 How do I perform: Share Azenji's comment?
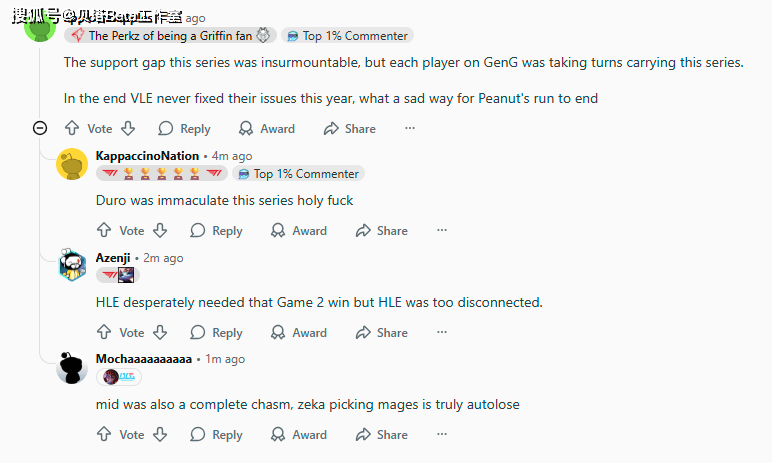point(381,332)
